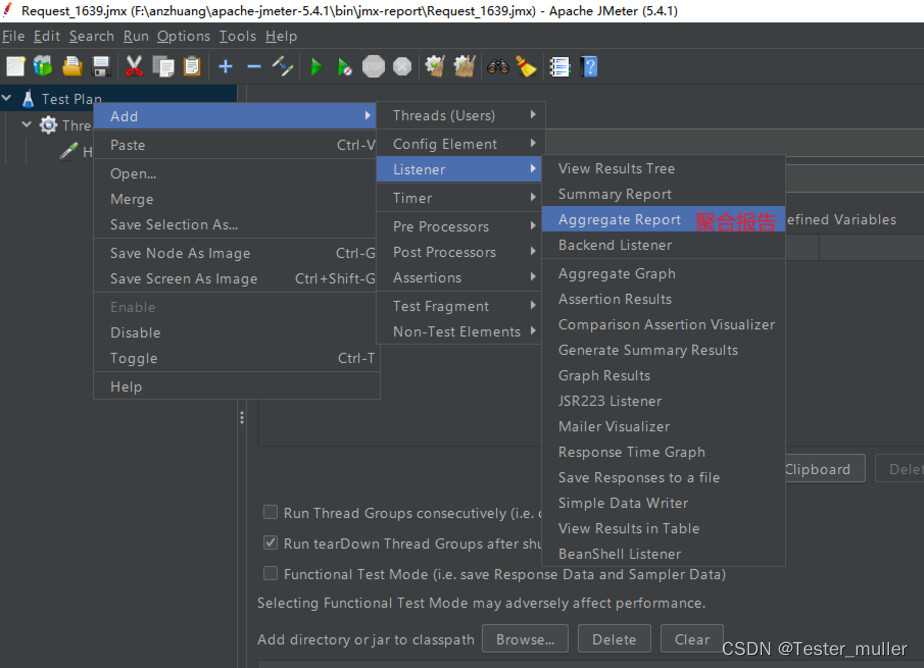This screenshot has height=668, width=924.
Task: Choose View Results Tree listener
Action: click(x=664, y=168)
